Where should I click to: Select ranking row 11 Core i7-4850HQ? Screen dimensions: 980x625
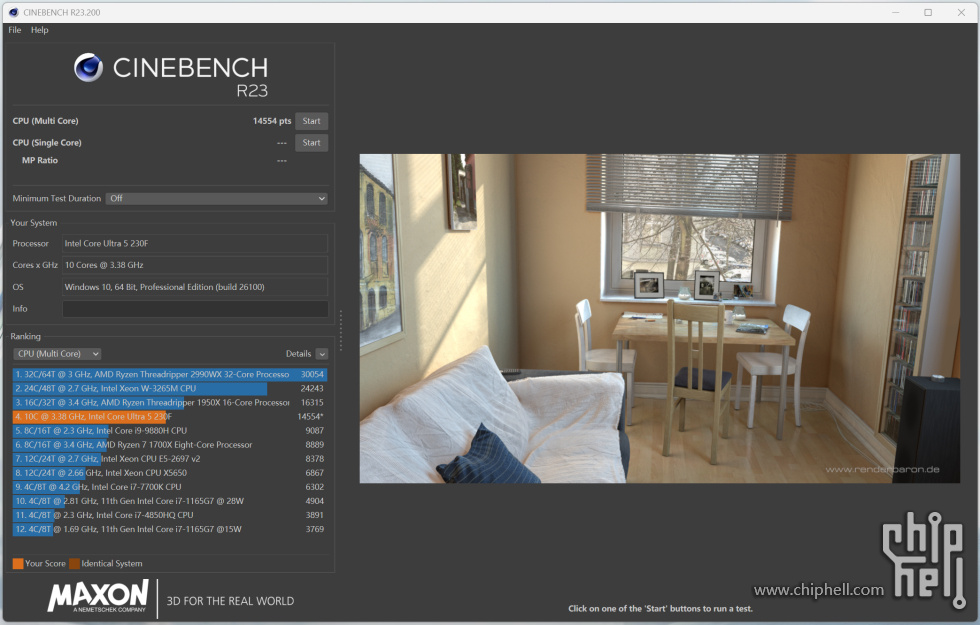(169, 515)
